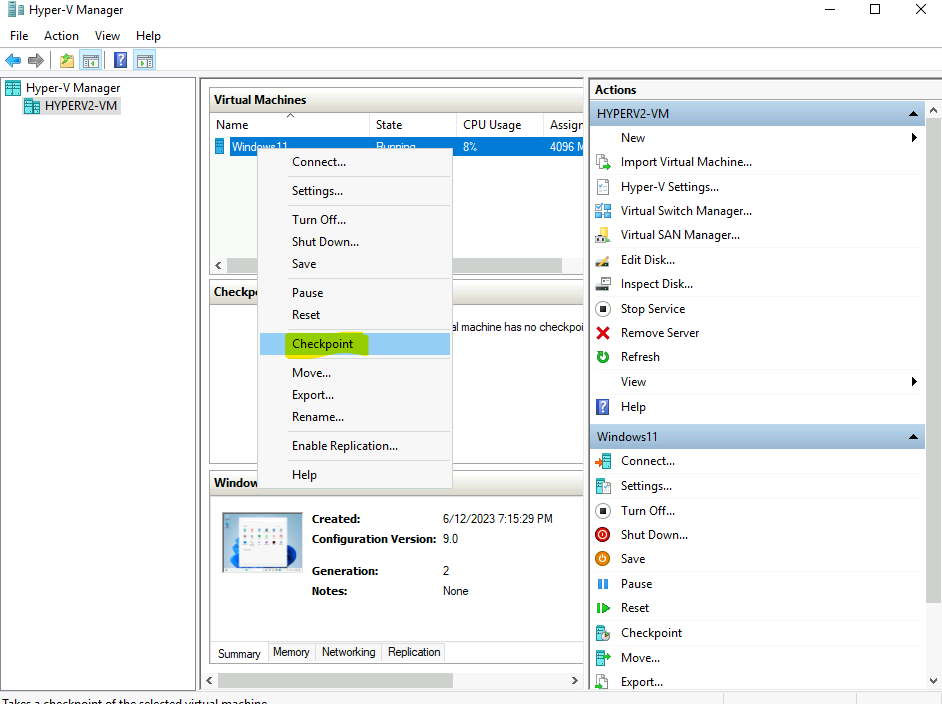Click the Turn Off icon in Actions pane
Screen dimensions: 942x704
603,511
